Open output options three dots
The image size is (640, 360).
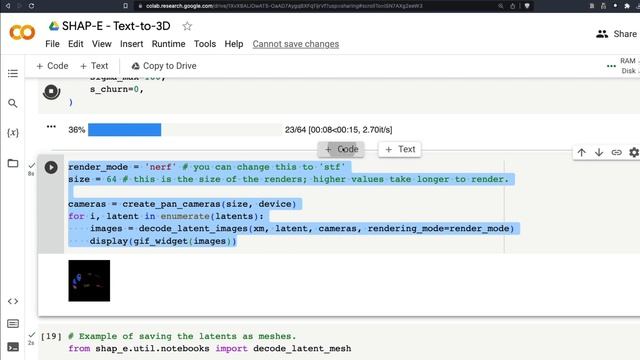click(51, 127)
